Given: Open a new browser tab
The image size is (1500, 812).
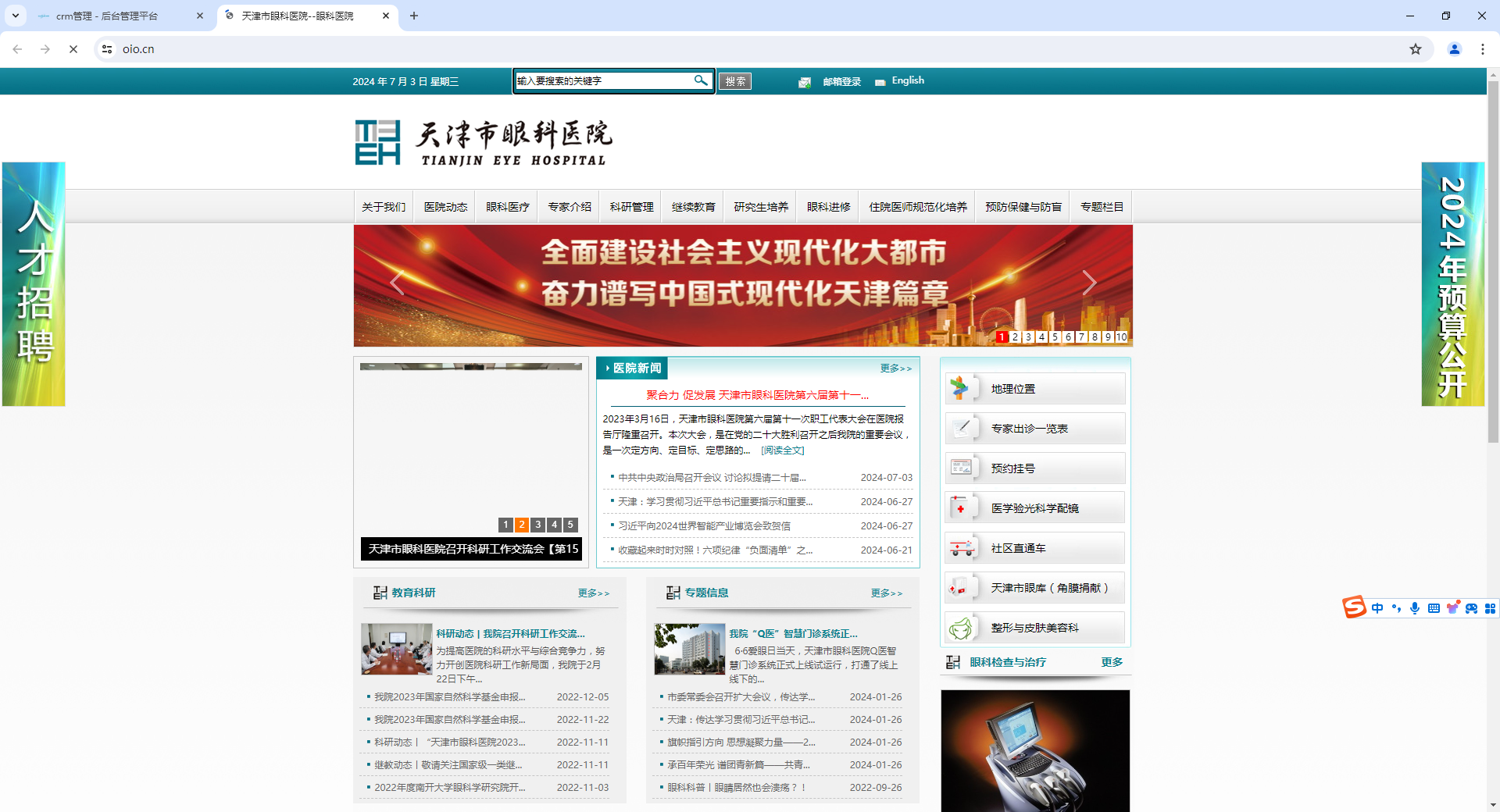Looking at the screenshot, I should [414, 16].
